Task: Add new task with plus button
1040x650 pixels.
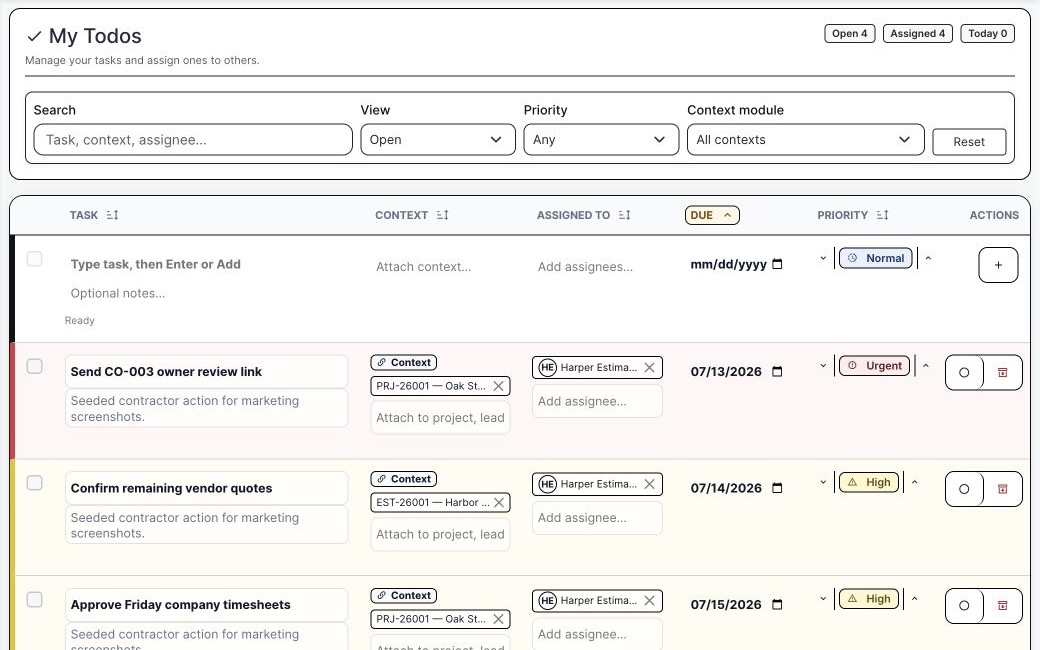Action: pos(998,265)
